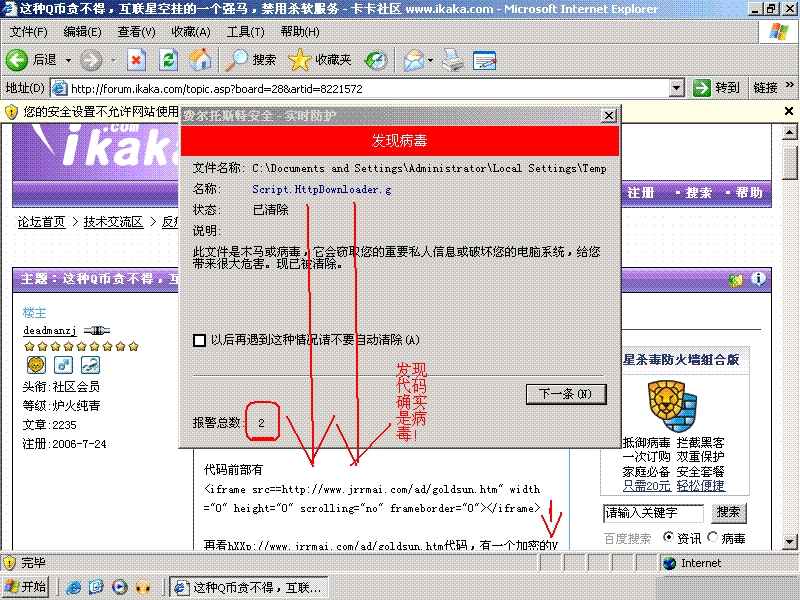Click the security shield in information bar
This screenshot has width=800, height=600.
[11, 111]
